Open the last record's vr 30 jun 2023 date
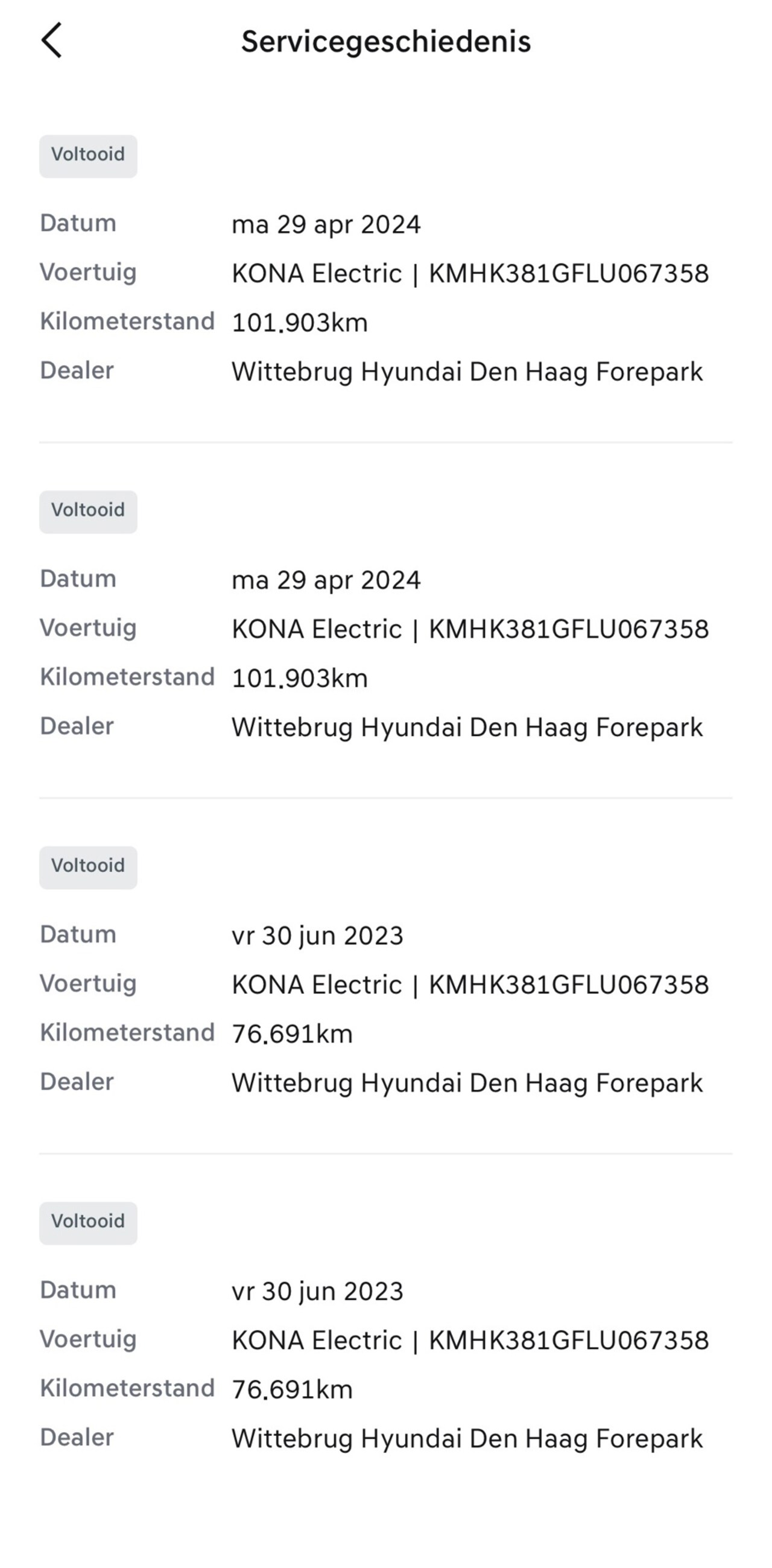 [317, 1291]
